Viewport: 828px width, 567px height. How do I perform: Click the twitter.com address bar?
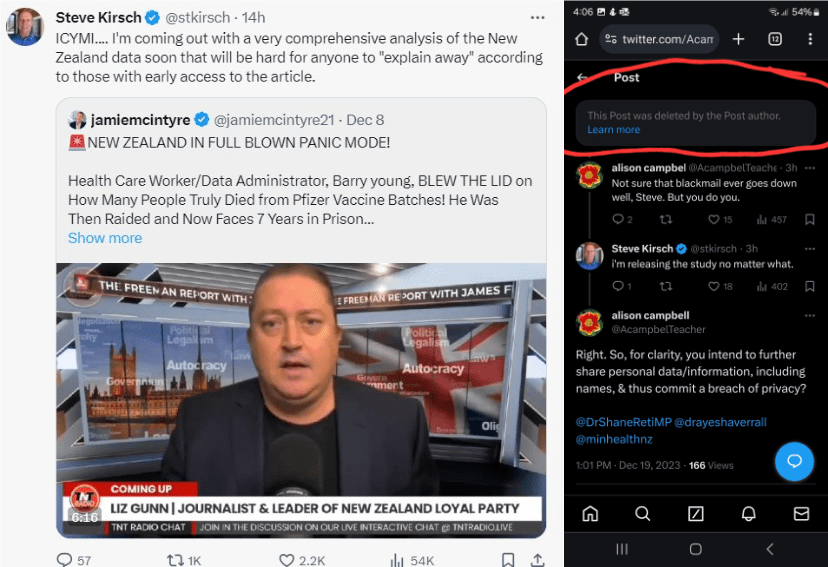[x=658, y=39]
